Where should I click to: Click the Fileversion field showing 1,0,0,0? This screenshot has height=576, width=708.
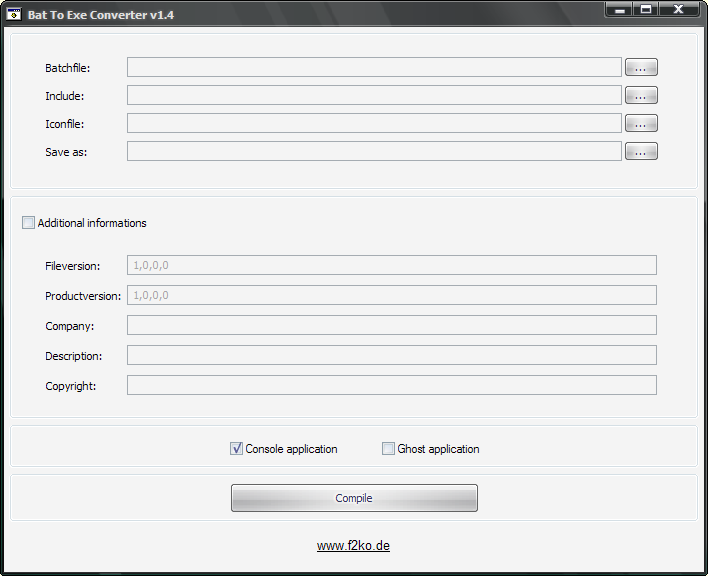[392, 265]
